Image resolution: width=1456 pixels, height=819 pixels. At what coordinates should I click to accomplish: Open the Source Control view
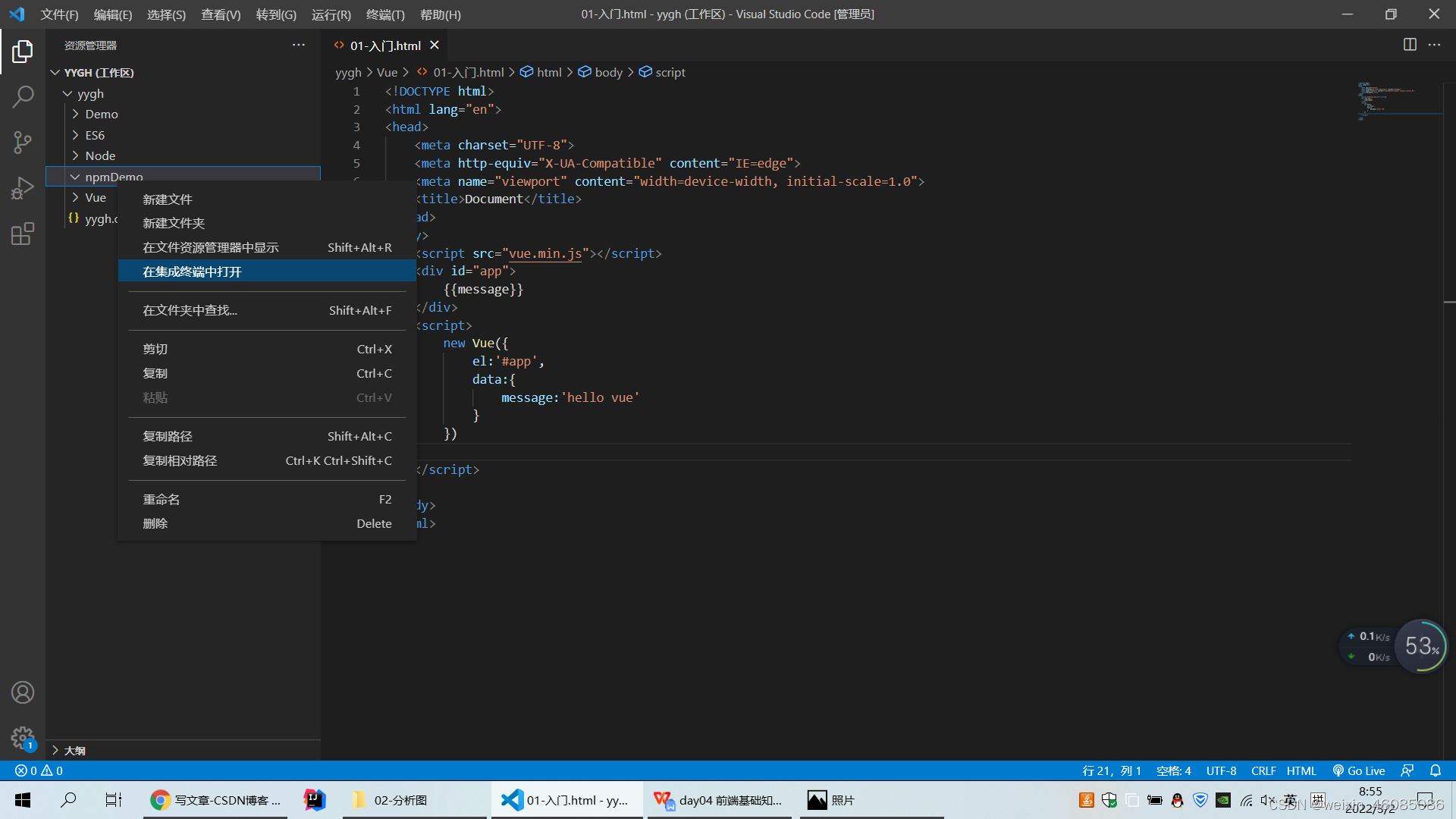[23, 142]
